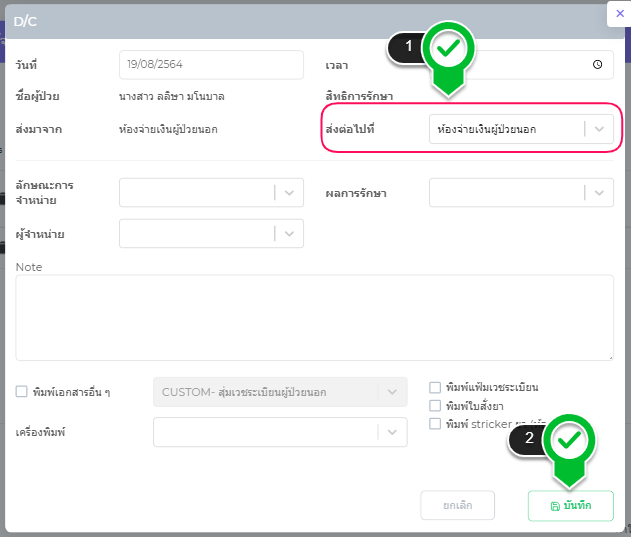Open the ผลการรักษา dropdown list
Screen dimensions: 631x537
coord(599,192)
